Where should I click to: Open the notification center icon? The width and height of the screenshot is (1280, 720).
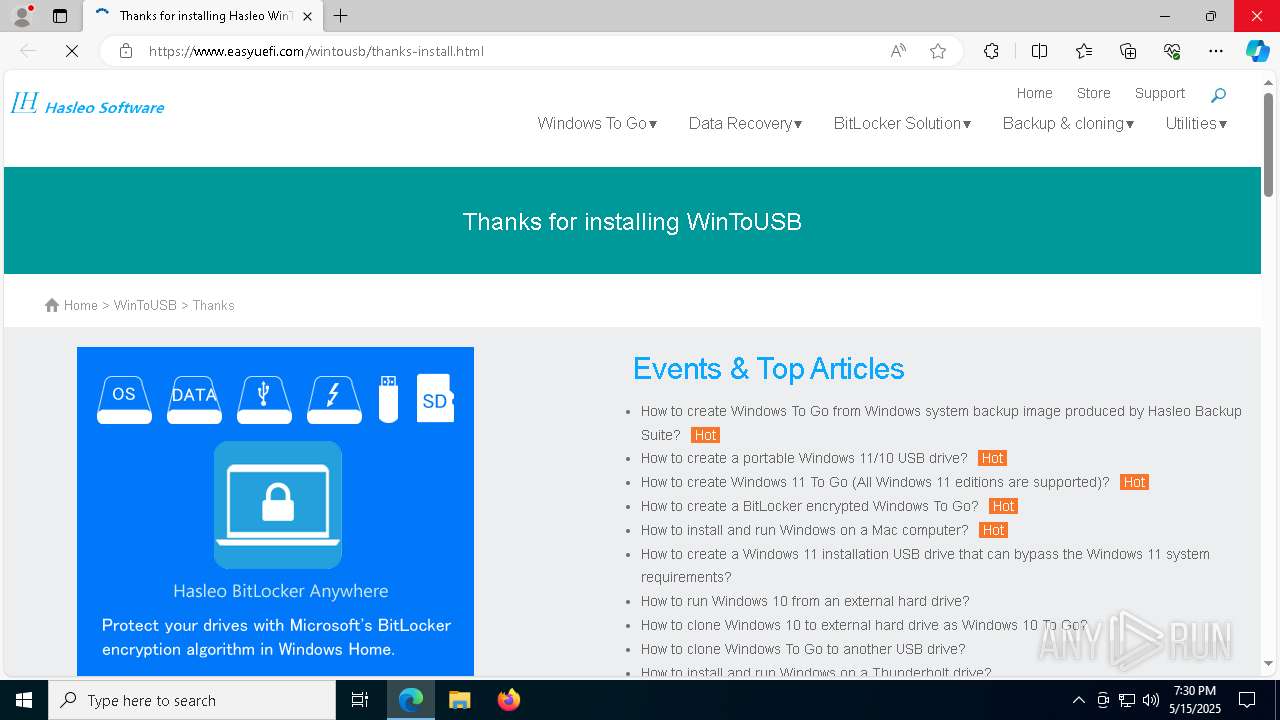coord(1247,700)
